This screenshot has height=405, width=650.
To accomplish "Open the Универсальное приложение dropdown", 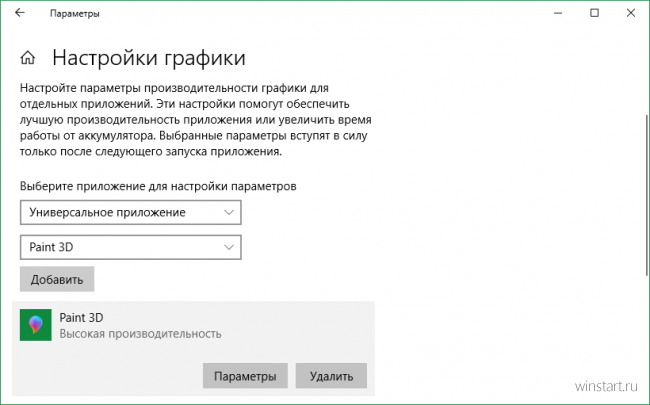I will click(x=131, y=213).
